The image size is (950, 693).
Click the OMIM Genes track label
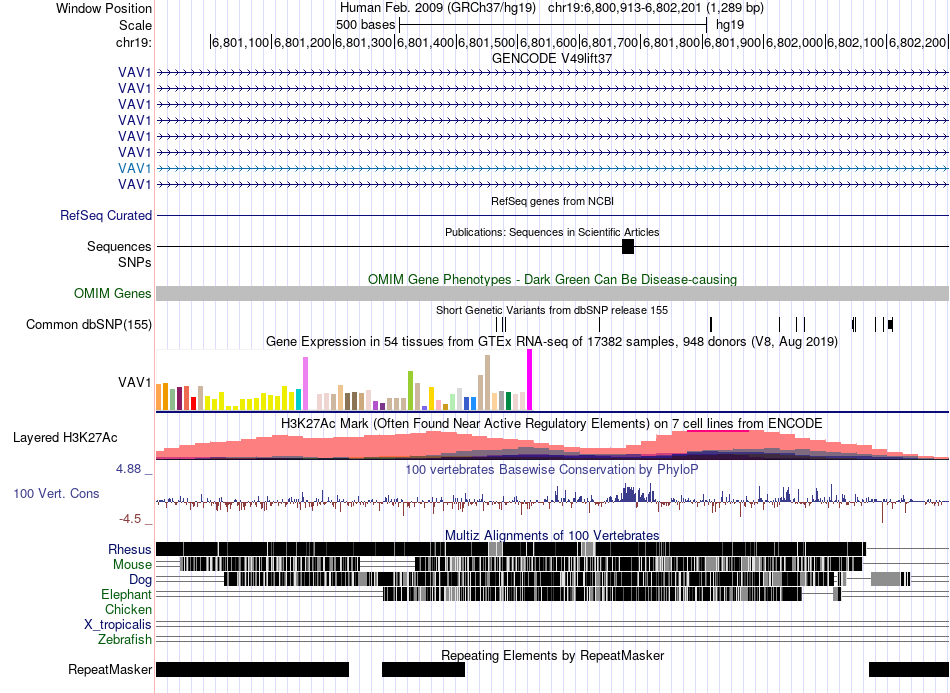113,294
